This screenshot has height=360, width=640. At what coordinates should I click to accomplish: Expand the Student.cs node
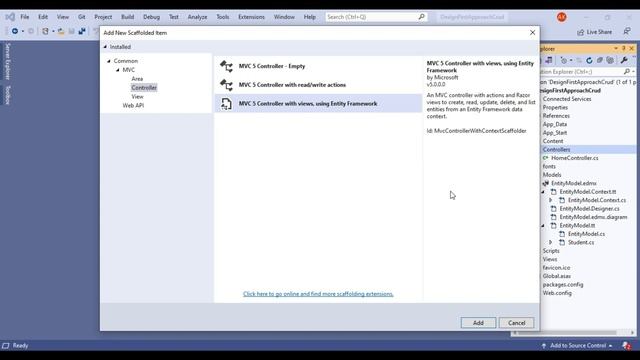551,242
